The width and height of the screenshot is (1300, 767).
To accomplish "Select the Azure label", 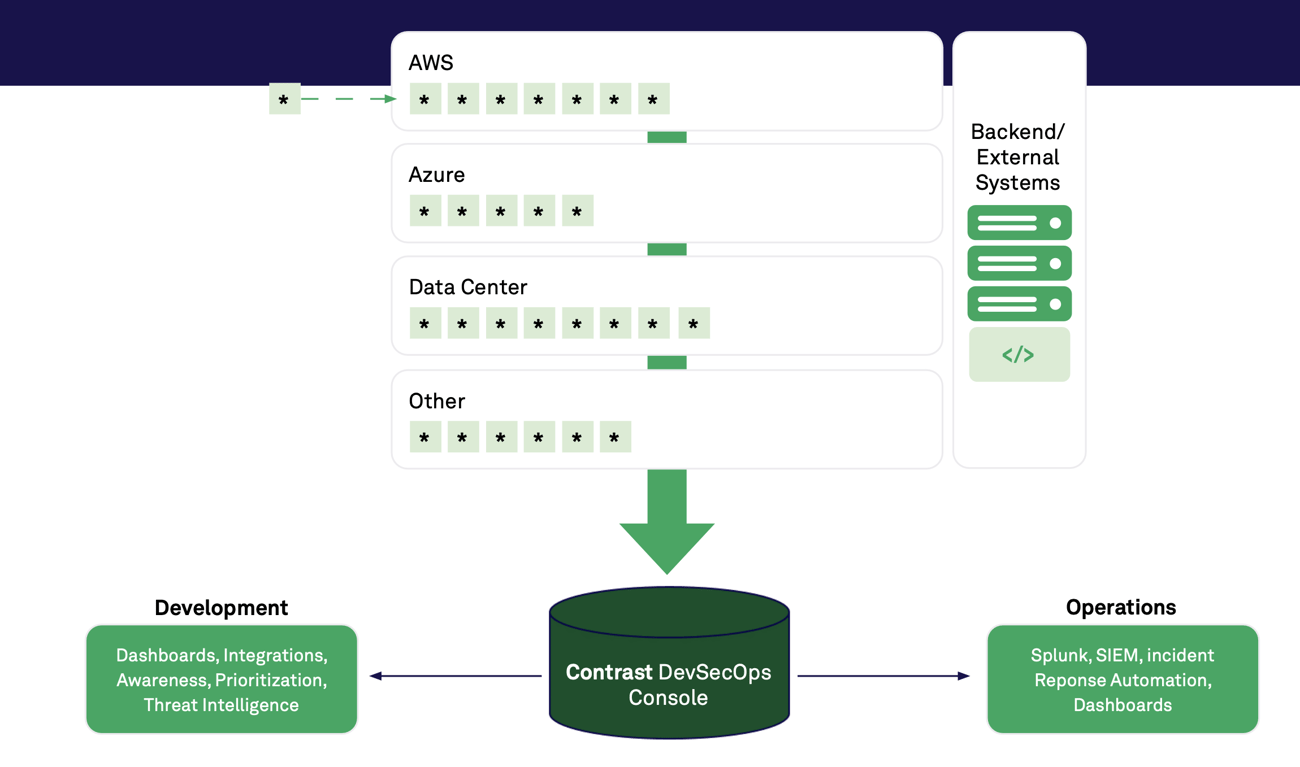I will pos(437,174).
